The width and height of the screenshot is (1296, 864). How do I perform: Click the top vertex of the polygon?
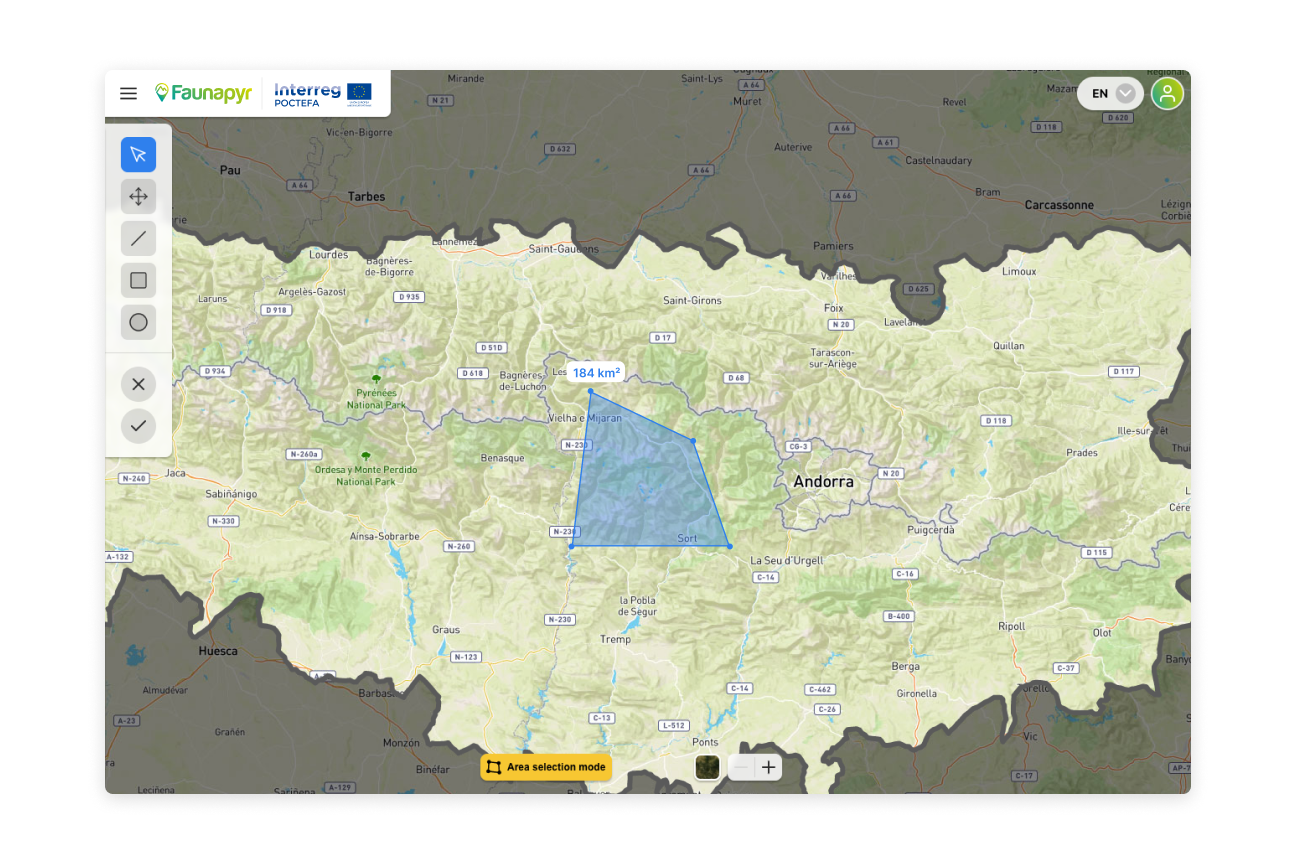point(590,391)
